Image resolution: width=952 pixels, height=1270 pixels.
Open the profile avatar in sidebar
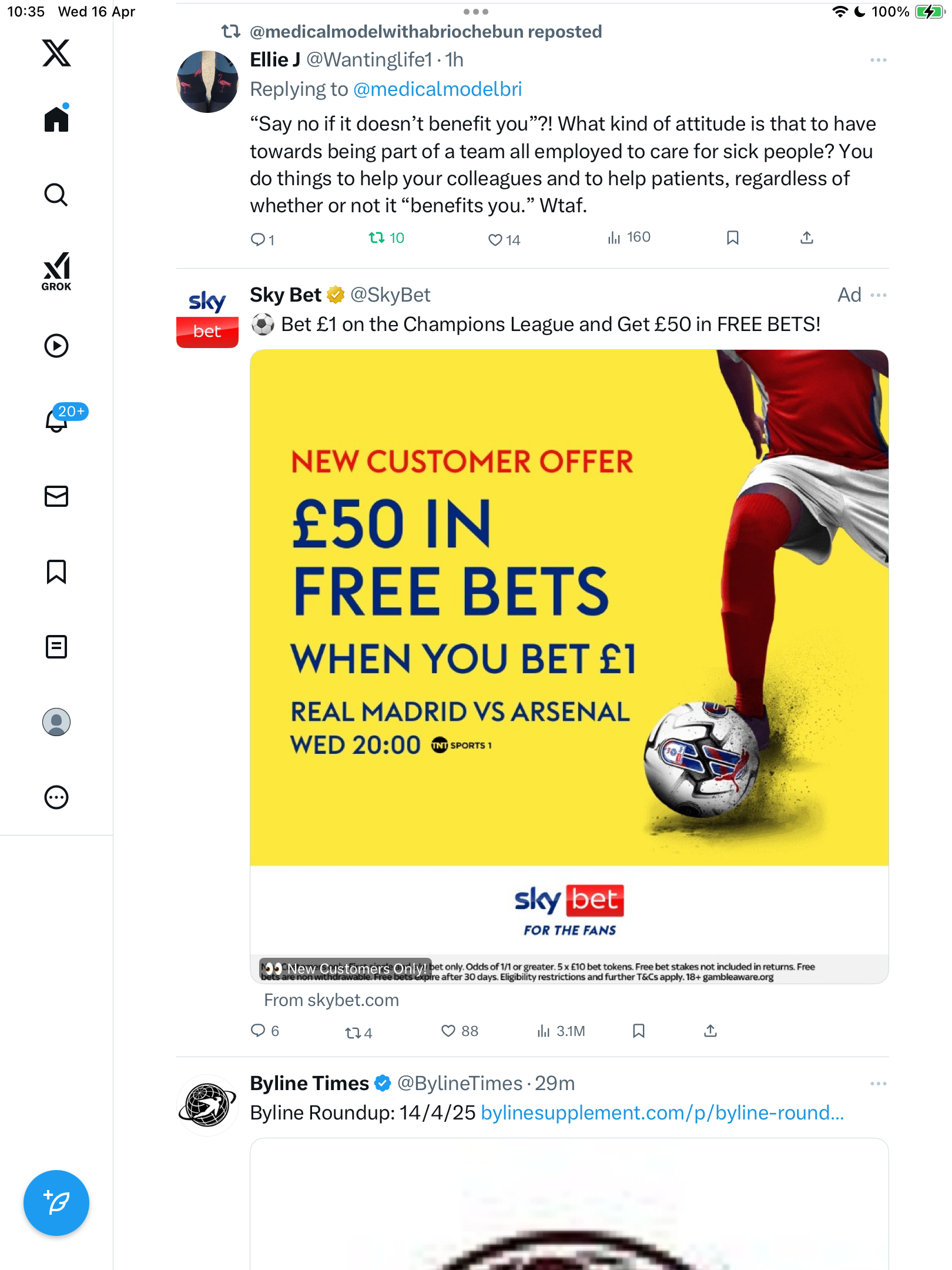(x=56, y=722)
